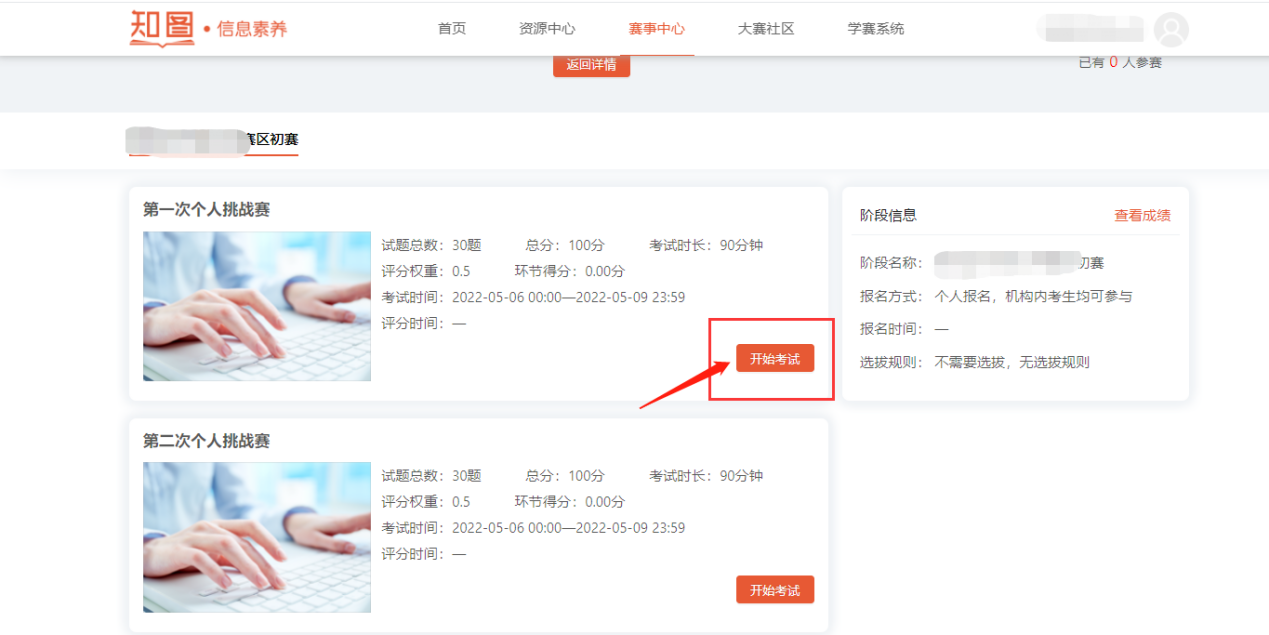Select the 赛事中心 navigation tab
Viewport: 1269px width, 635px height.
pos(656,29)
